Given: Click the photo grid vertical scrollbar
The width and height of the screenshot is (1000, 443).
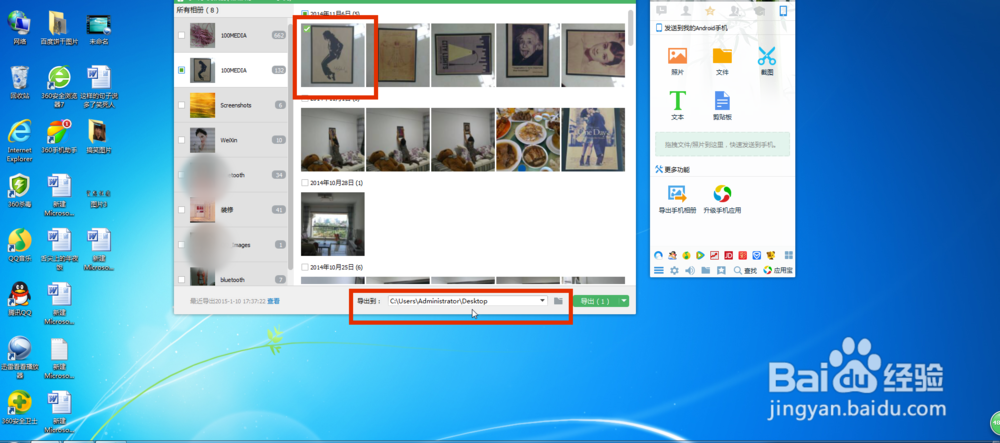Looking at the screenshot, I should click(x=631, y=27).
